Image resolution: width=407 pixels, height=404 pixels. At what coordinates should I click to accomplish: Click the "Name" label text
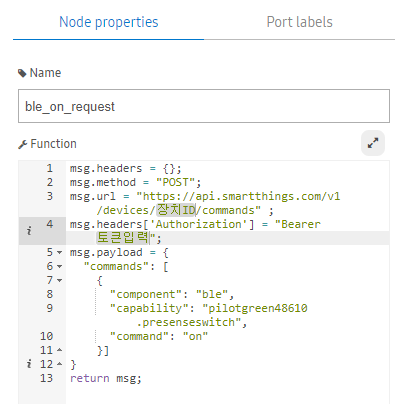tap(45, 73)
